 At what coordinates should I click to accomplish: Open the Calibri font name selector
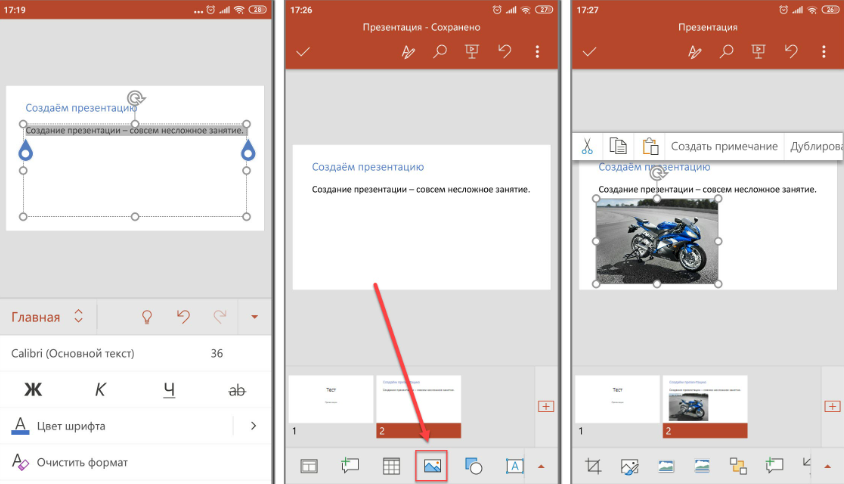(x=73, y=353)
